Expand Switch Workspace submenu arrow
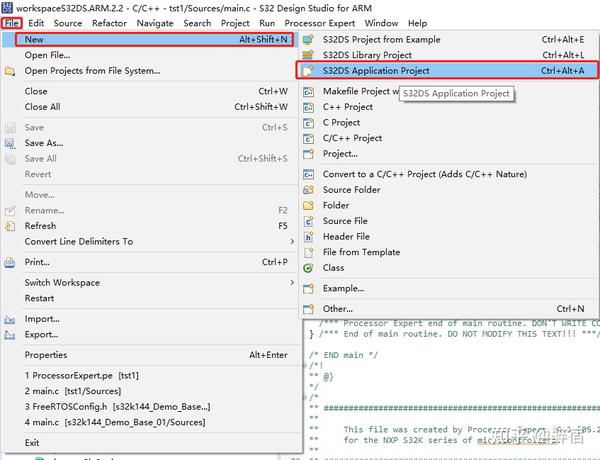This screenshot has height=460, width=600. (x=292, y=282)
